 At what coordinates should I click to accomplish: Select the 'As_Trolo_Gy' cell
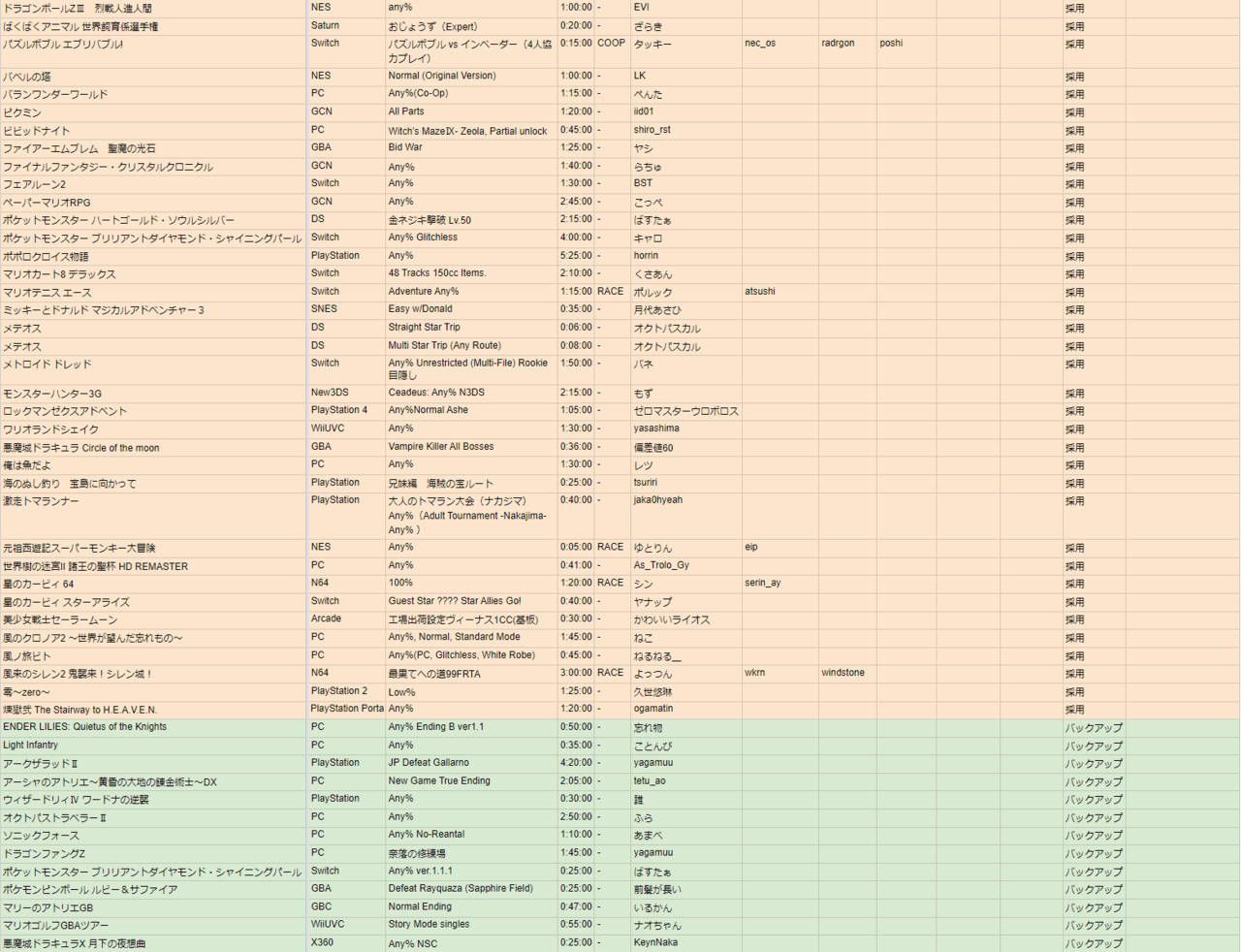click(x=685, y=565)
